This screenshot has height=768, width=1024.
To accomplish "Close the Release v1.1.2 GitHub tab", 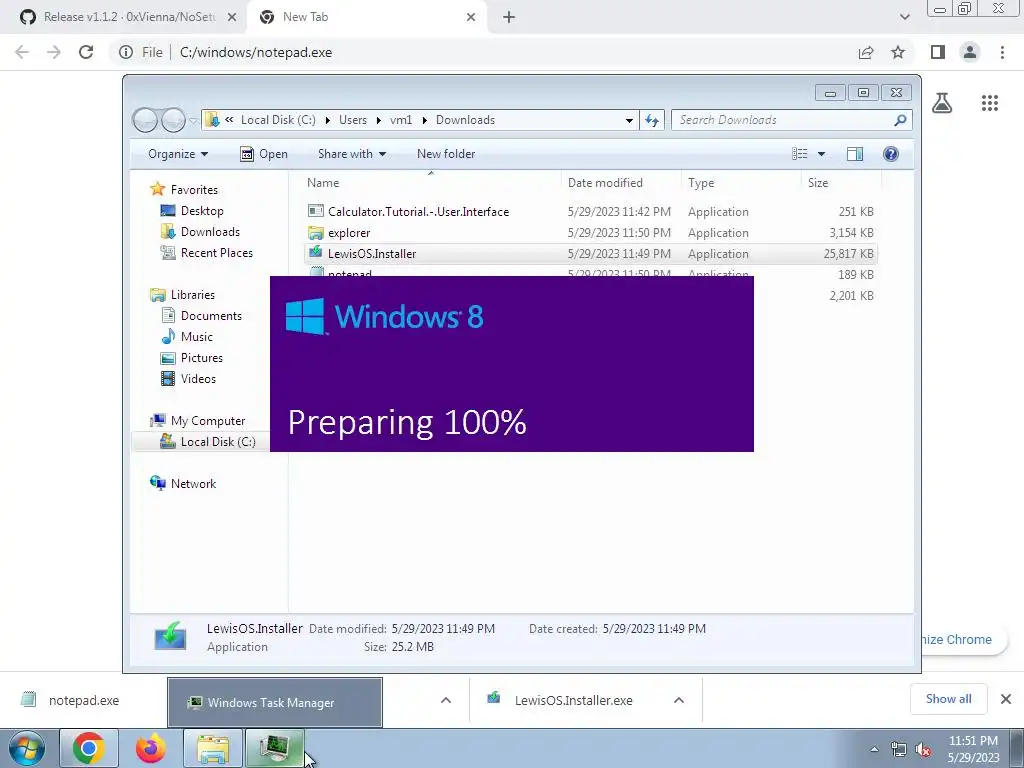I will click(232, 17).
